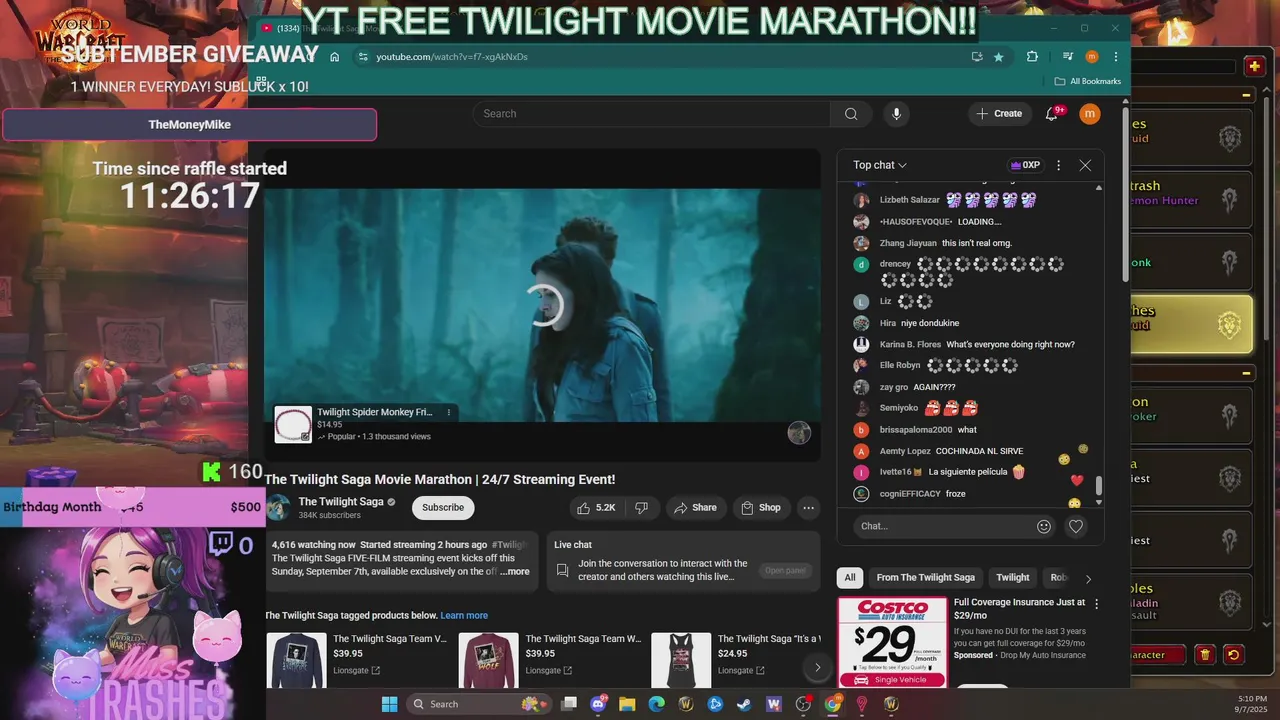Screen dimensions: 1280x720
Task: Click the gold plus button in WoW window
Action: coord(1254,66)
